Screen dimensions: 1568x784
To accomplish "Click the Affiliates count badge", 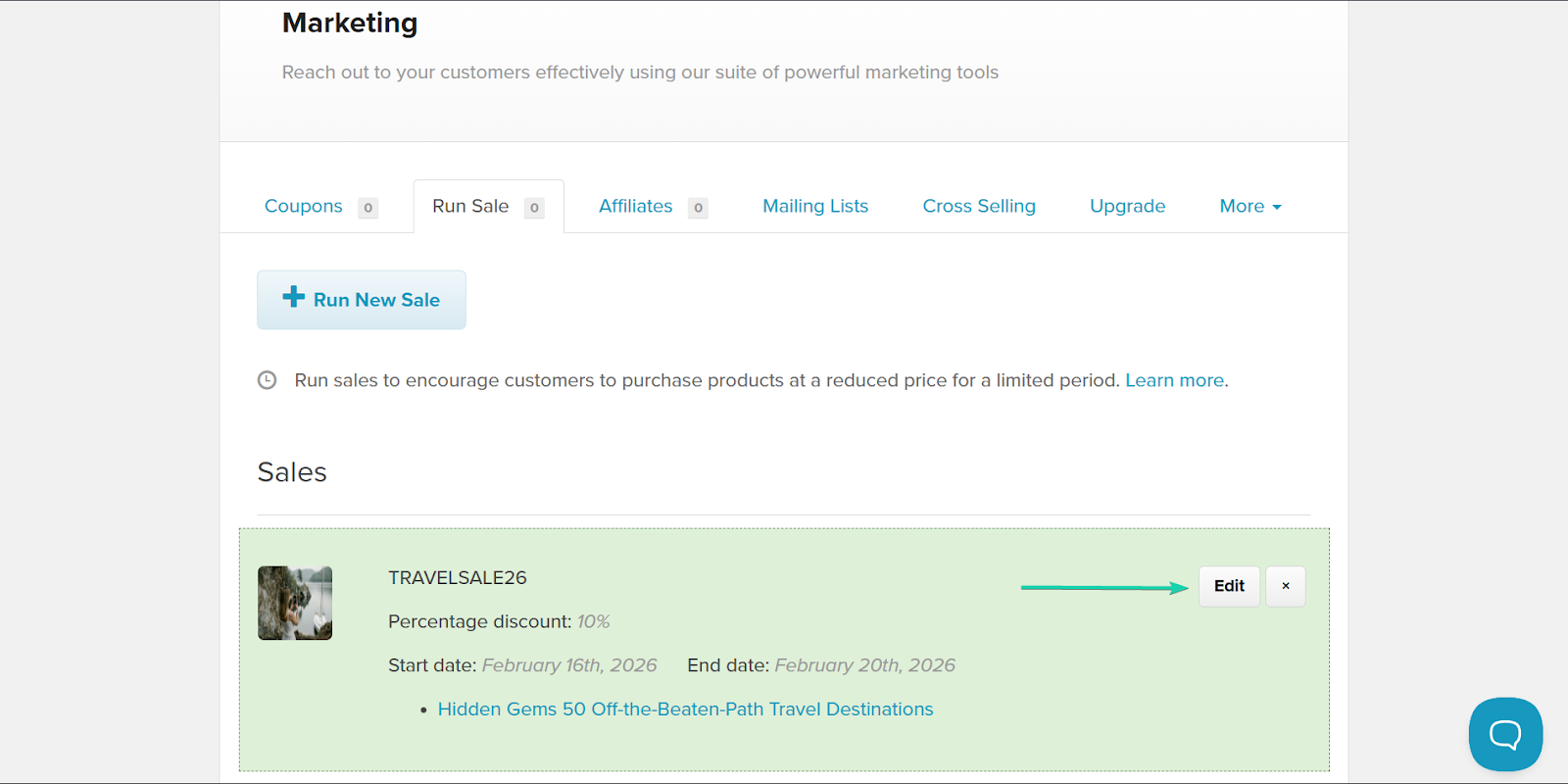I will pyautogui.click(x=698, y=208).
